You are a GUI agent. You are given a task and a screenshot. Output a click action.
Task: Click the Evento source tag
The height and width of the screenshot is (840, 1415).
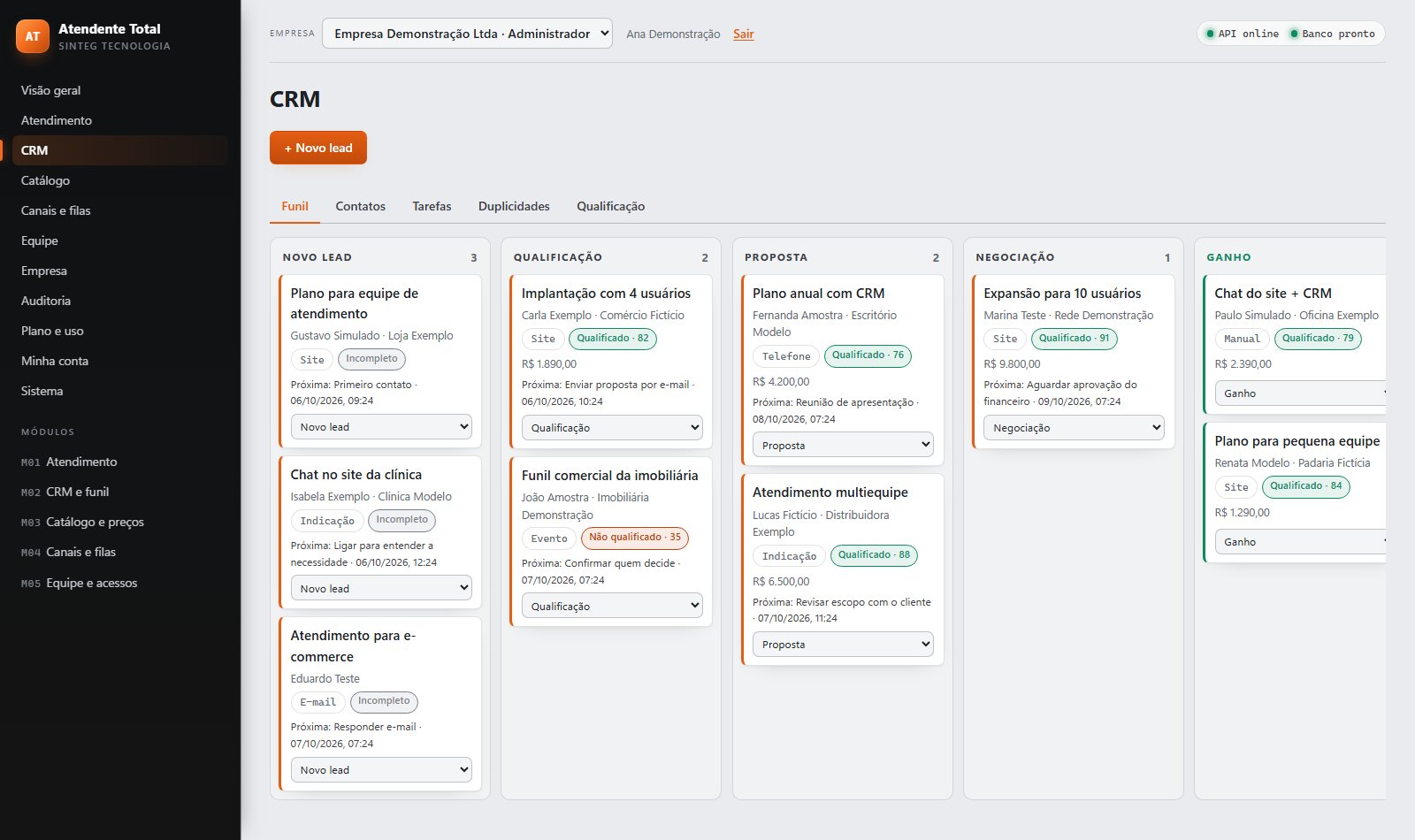549,538
